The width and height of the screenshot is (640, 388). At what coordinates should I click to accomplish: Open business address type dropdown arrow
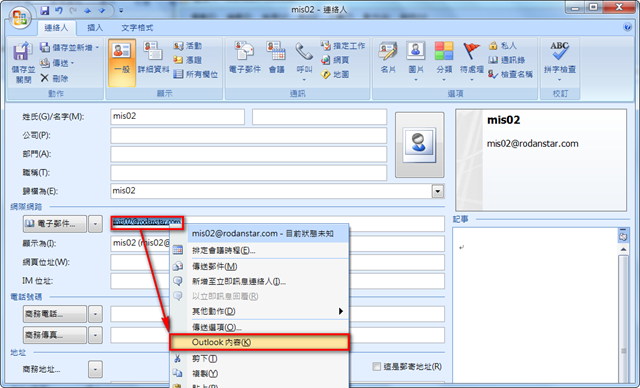(95, 370)
